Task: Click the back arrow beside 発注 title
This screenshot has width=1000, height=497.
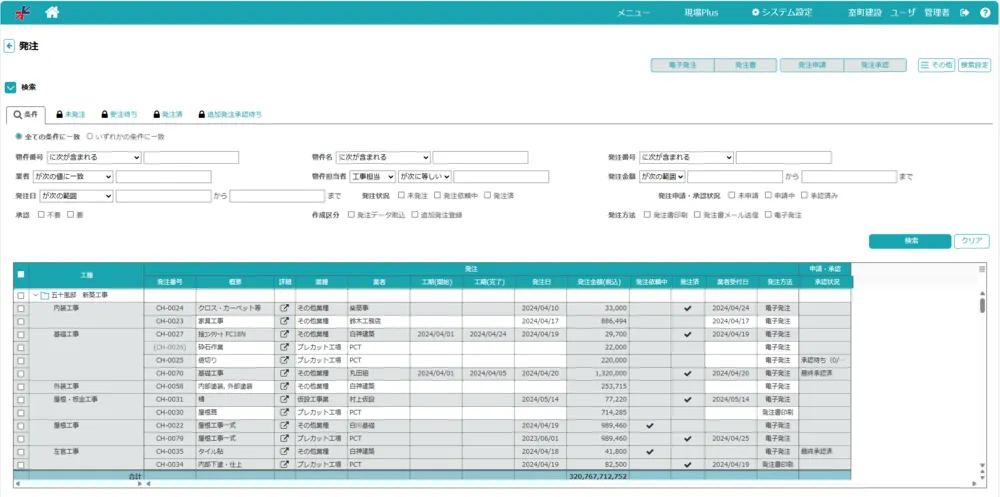Action: pos(9,46)
